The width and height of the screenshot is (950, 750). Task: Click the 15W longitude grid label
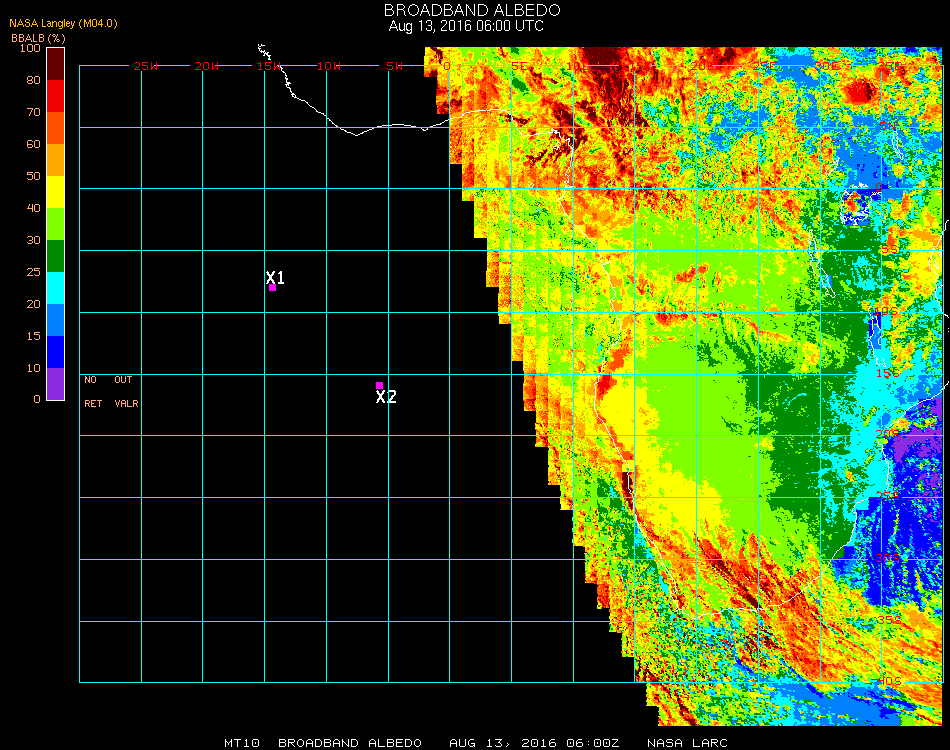point(268,66)
